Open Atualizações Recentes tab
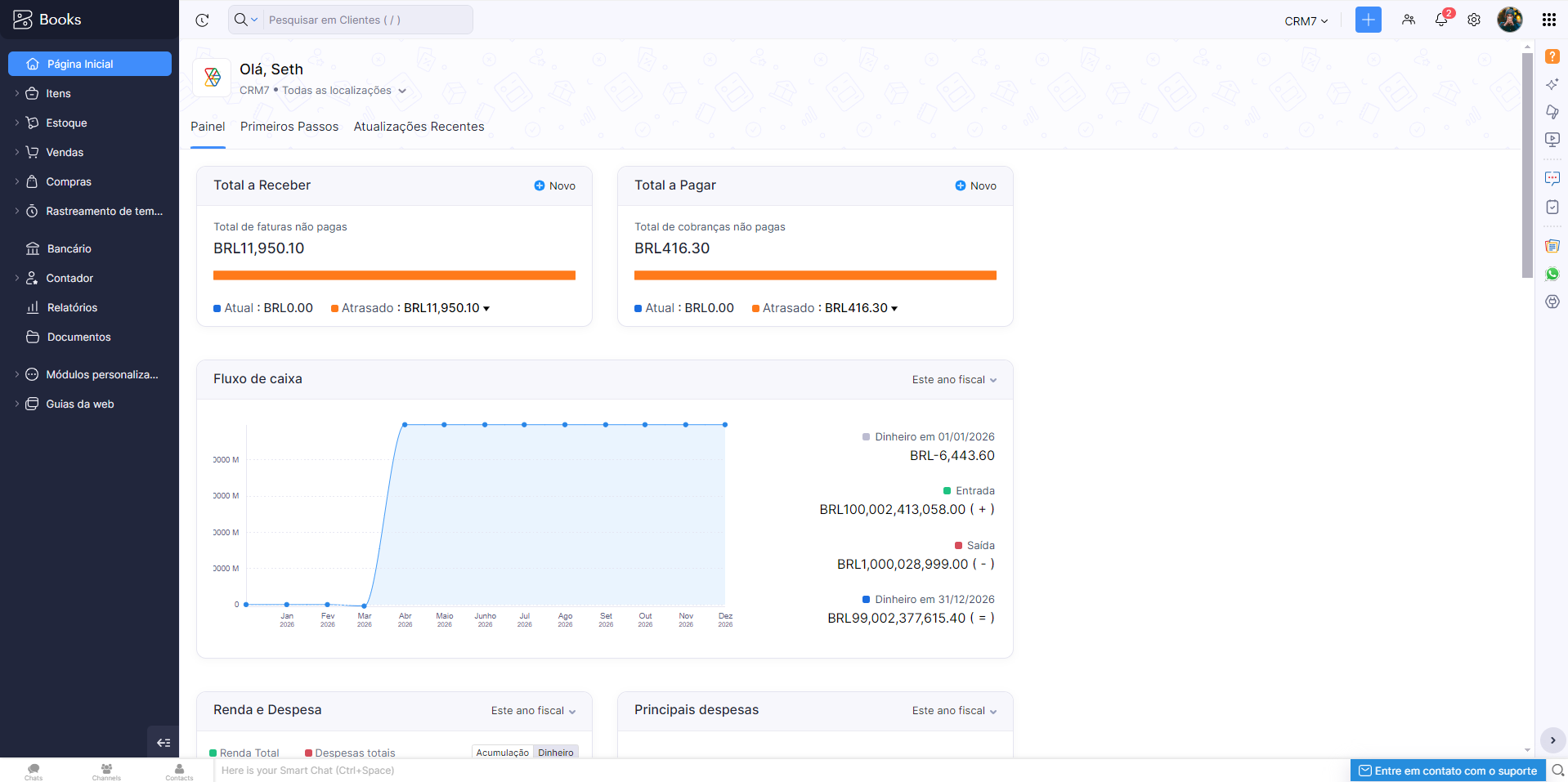This screenshot has width=1568, height=782. [x=419, y=127]
